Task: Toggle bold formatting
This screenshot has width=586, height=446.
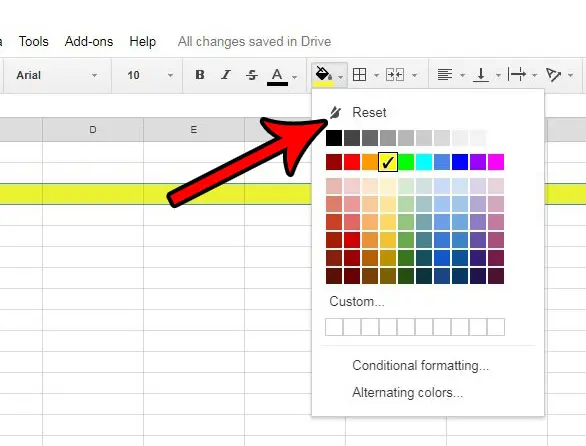Action: pos(200,75)
